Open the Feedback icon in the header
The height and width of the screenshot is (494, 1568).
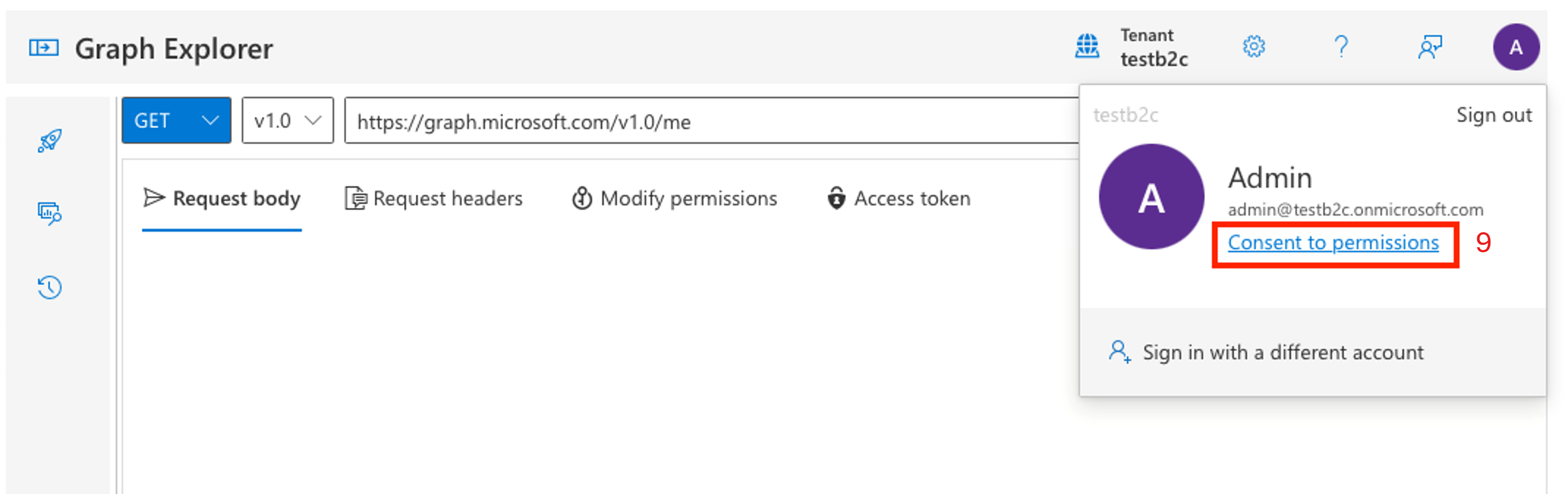(x=1430, y=46)
